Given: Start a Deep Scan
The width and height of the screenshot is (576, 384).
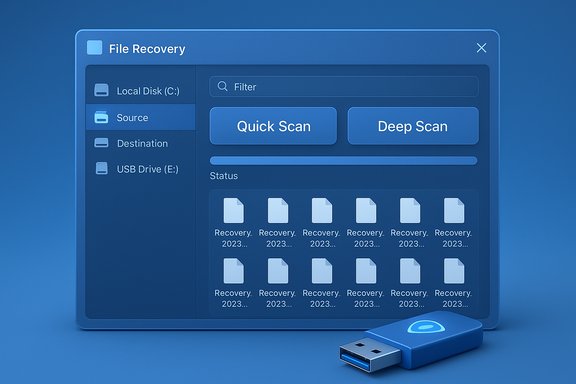Looking at the screenshot, I should [413, 126].
